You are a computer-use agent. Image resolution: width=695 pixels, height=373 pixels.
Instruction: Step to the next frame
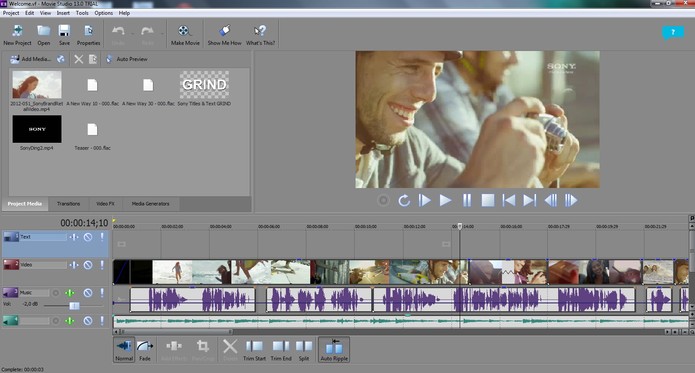[x=571, y=201]
